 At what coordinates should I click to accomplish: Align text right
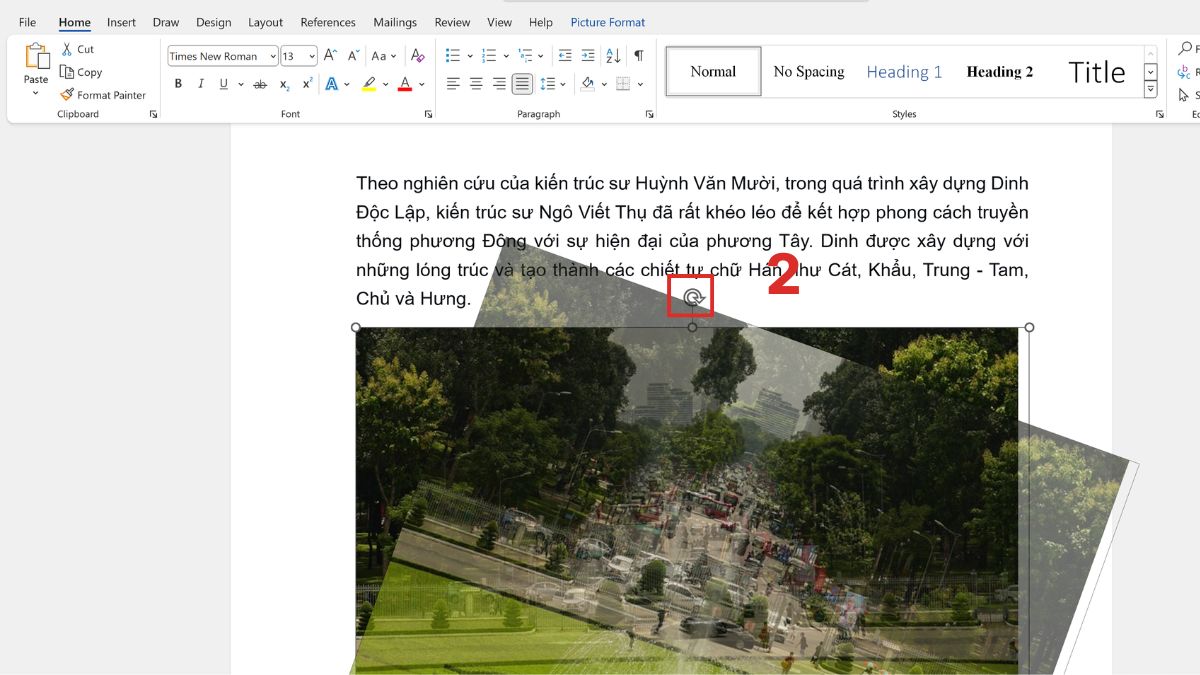[499, 84]
